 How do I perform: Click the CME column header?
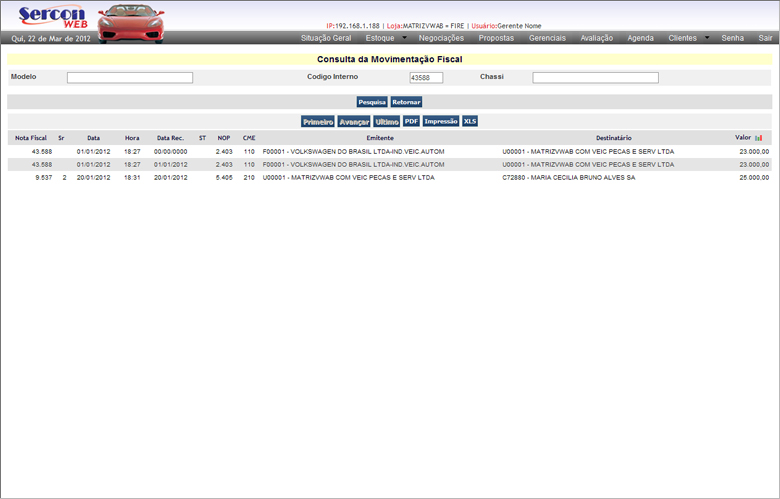coord(249,138)
